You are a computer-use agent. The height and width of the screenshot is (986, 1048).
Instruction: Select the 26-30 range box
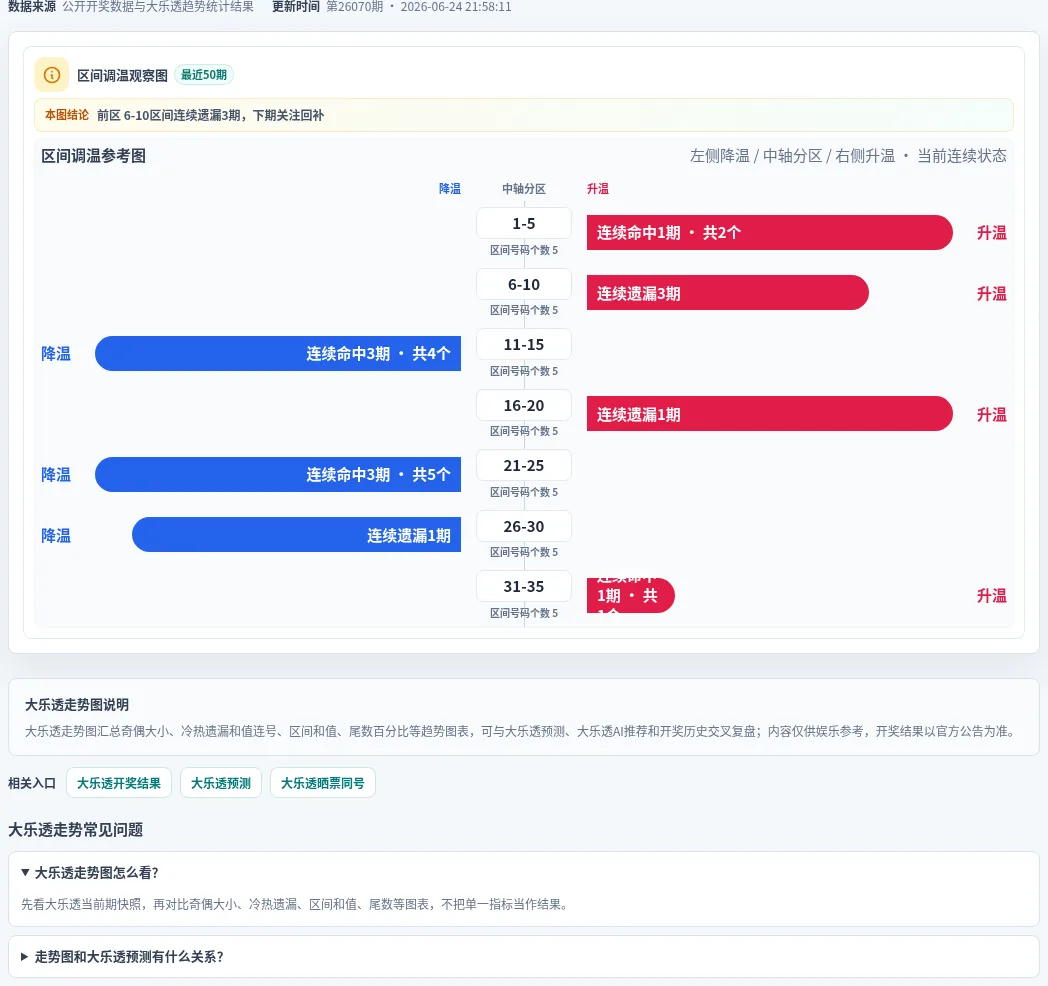click(524, 526)
